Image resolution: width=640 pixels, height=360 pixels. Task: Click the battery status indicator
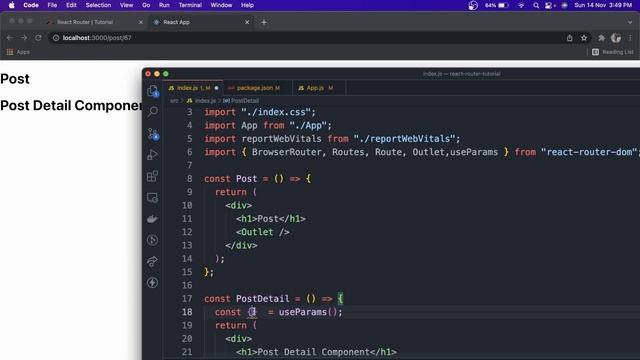point(497,5)
